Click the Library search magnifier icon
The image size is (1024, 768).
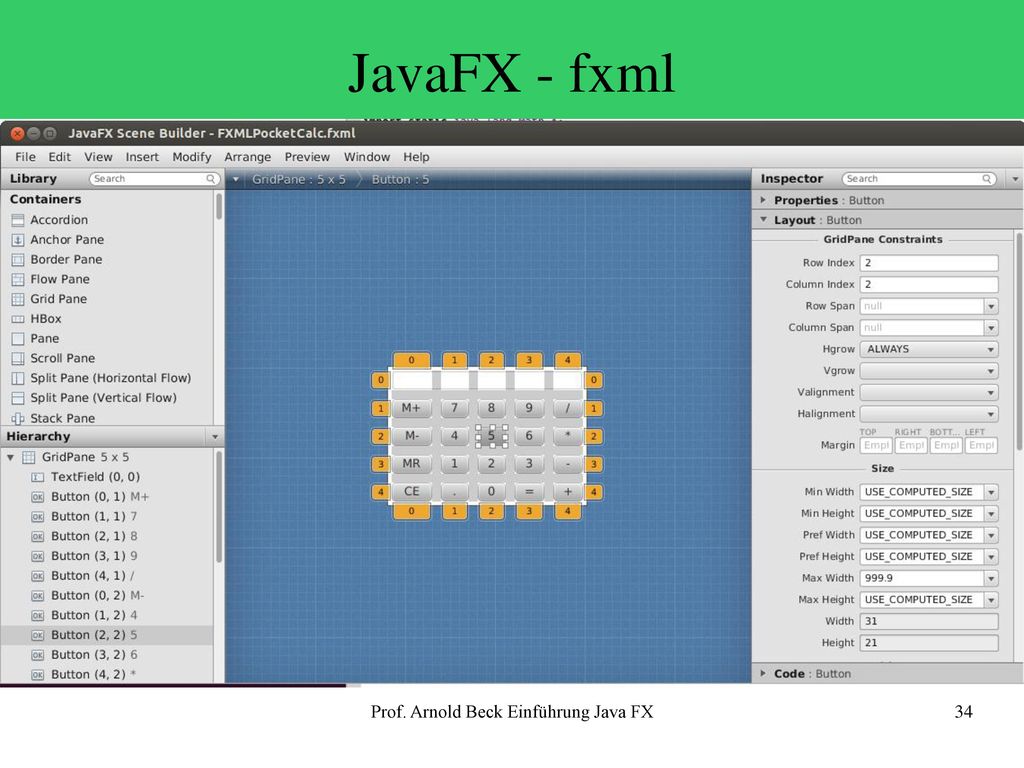[x=210, y=179]
